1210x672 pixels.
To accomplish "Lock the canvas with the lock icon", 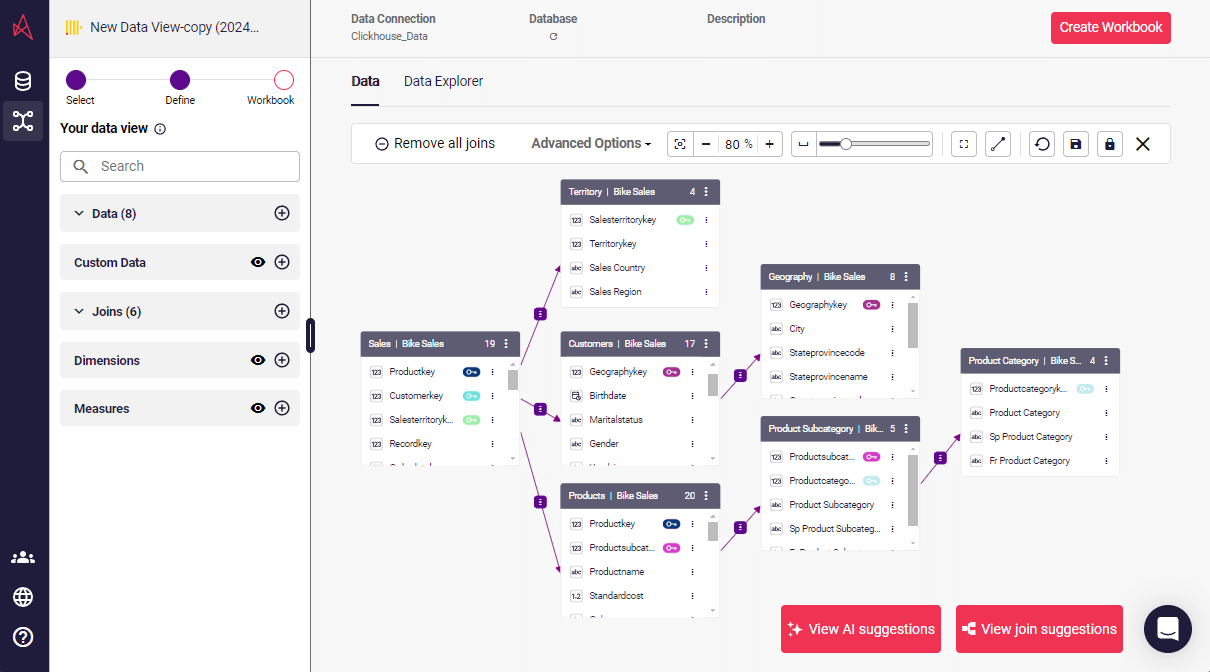I will (x=1109, y=144).
